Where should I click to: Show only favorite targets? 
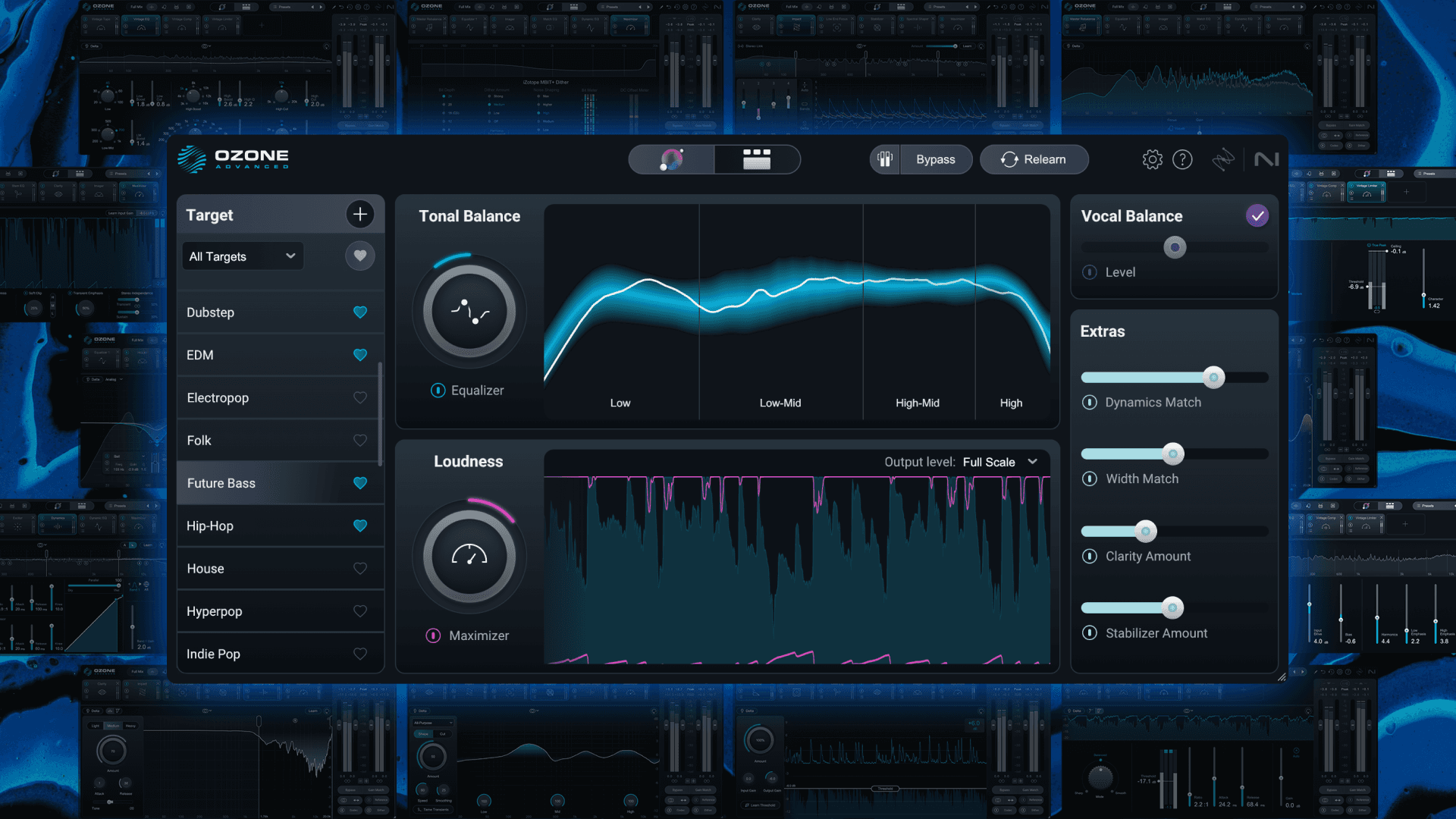[x=360, y=256]
